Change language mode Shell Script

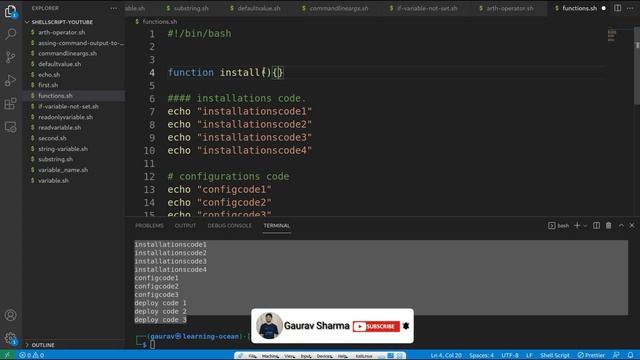[x=555, y=355]
